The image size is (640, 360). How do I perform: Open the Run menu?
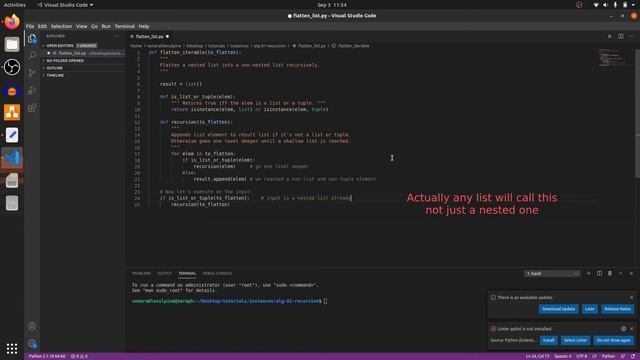tap(106, 26)
